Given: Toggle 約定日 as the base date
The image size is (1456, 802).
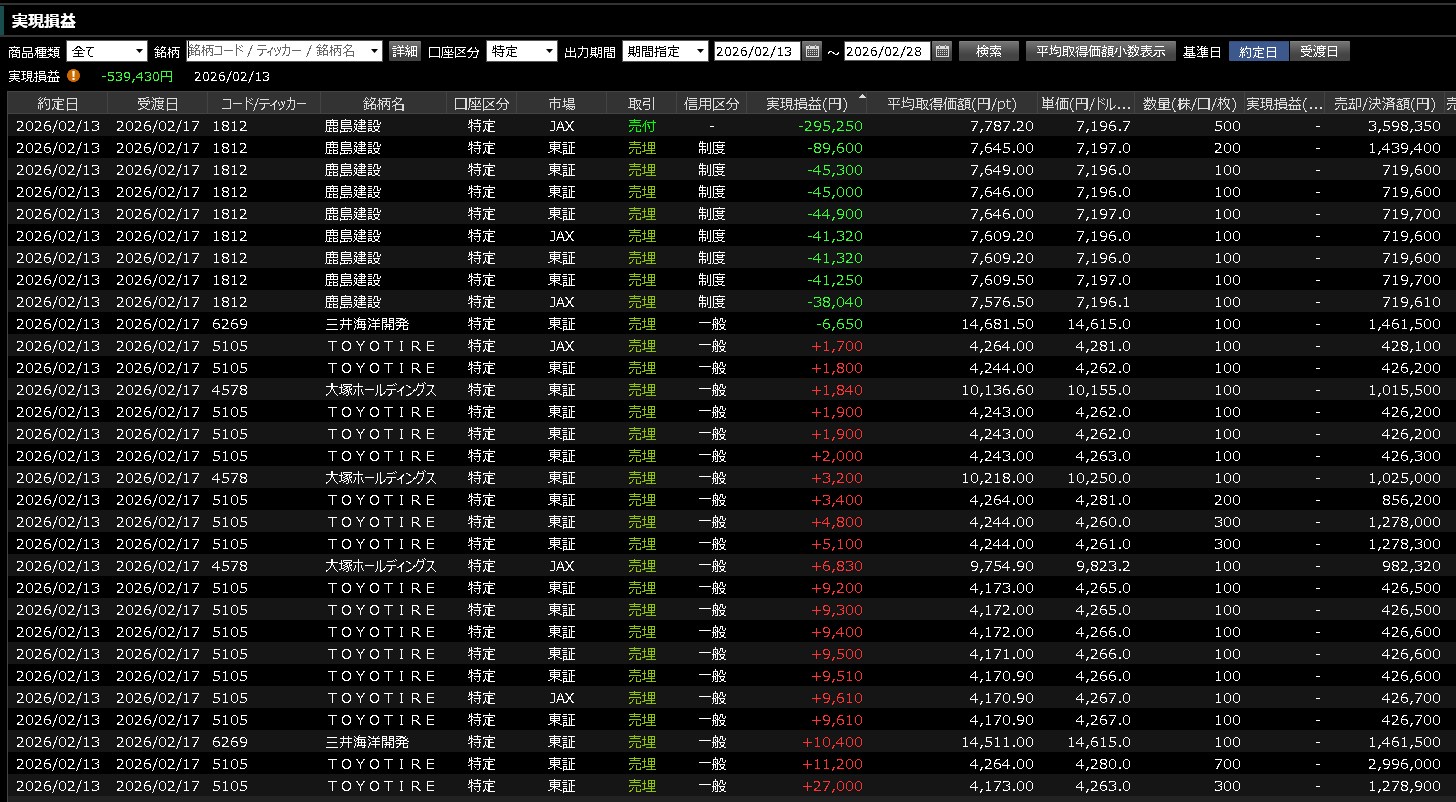Looking at the screenshot, I should [1258, 51].
